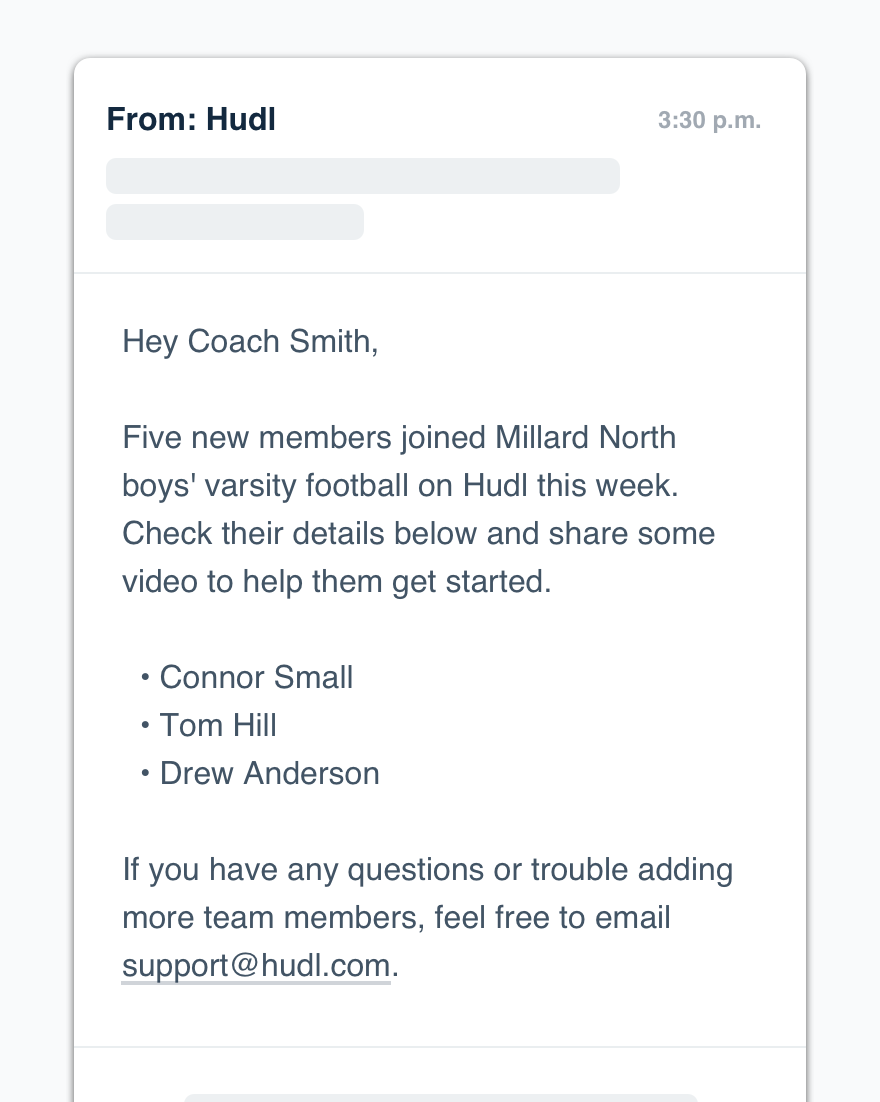This screenshot has height=1102, width=880.
Task: Click the bullet point beside Connor Small
Action: point(145,678)
